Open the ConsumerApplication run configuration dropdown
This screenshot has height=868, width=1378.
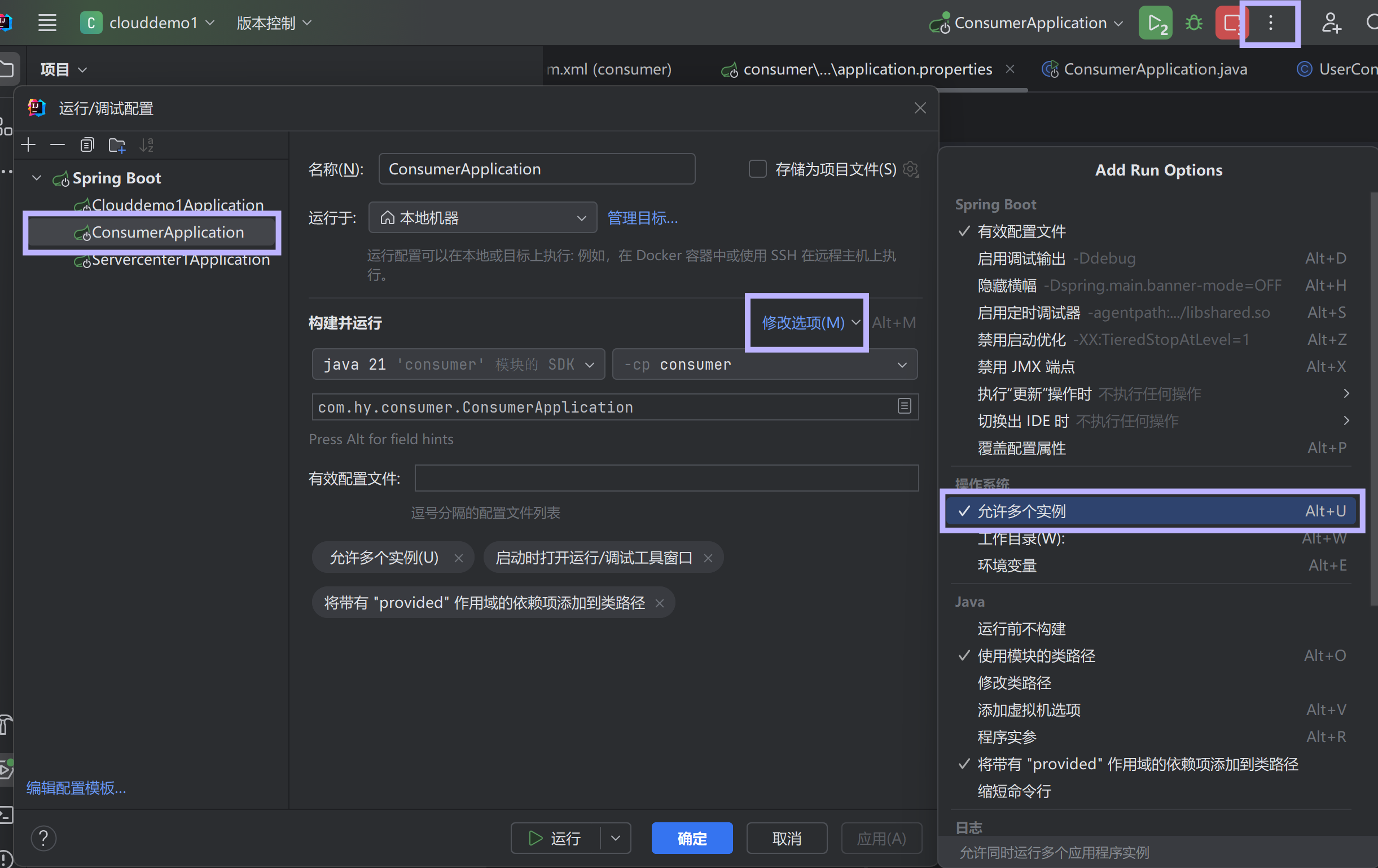click(1026, 23)
